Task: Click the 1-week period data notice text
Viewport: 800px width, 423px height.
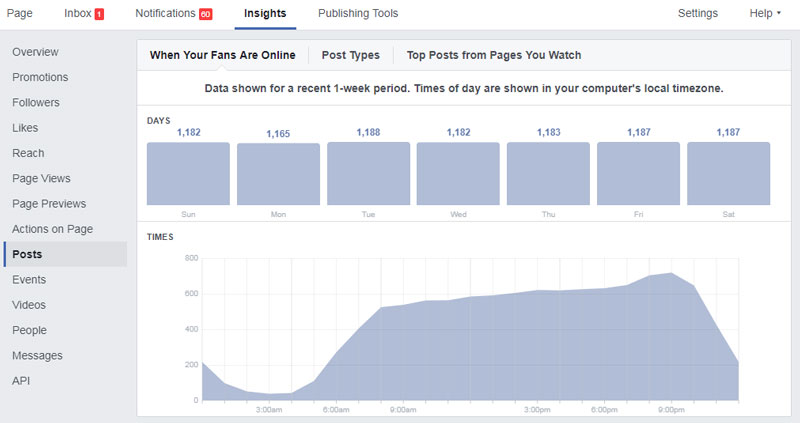Action: pos(464,88)
